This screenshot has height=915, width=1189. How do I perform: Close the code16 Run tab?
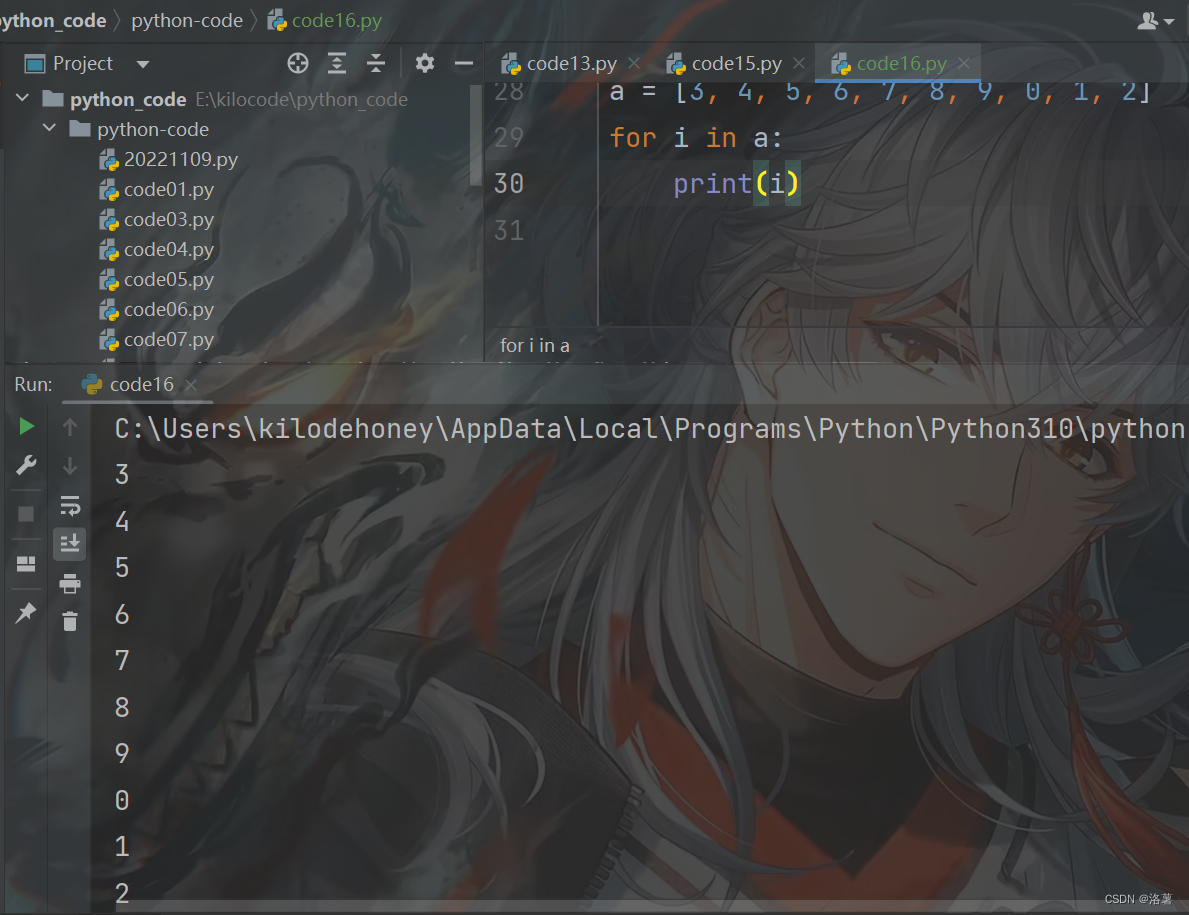coord(191,385)
